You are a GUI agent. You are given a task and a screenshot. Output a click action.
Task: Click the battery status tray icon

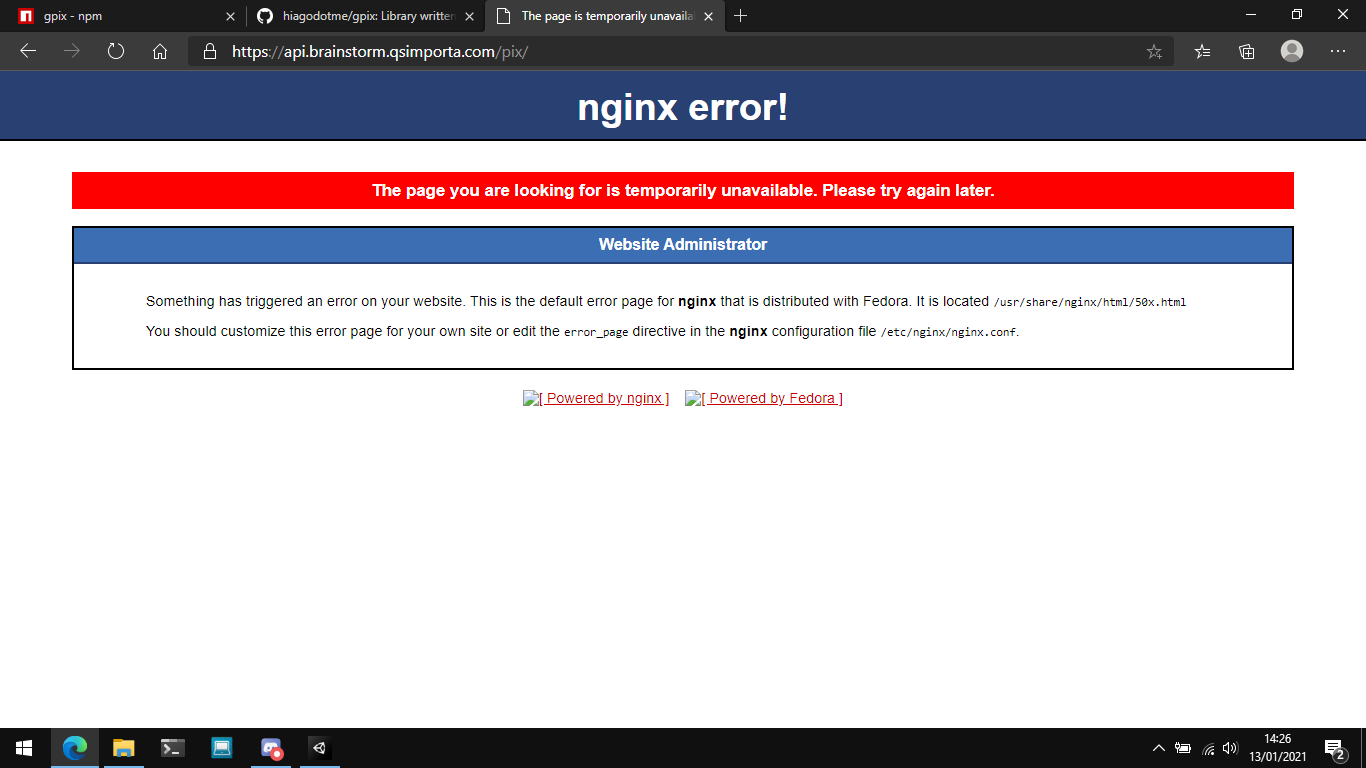point(1183,748)
